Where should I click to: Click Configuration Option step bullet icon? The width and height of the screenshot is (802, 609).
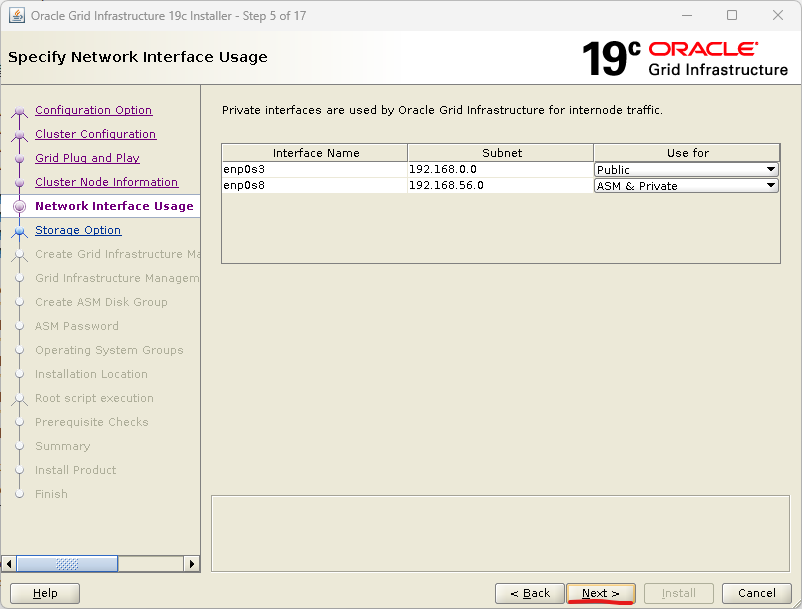click(x=19, y=110)
